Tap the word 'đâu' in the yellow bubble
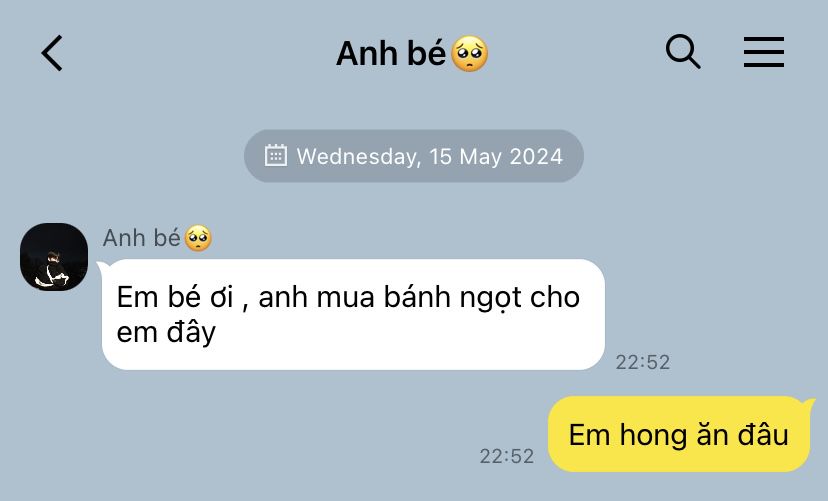Viewport: 828px width, 501px height. pos(763,434)
